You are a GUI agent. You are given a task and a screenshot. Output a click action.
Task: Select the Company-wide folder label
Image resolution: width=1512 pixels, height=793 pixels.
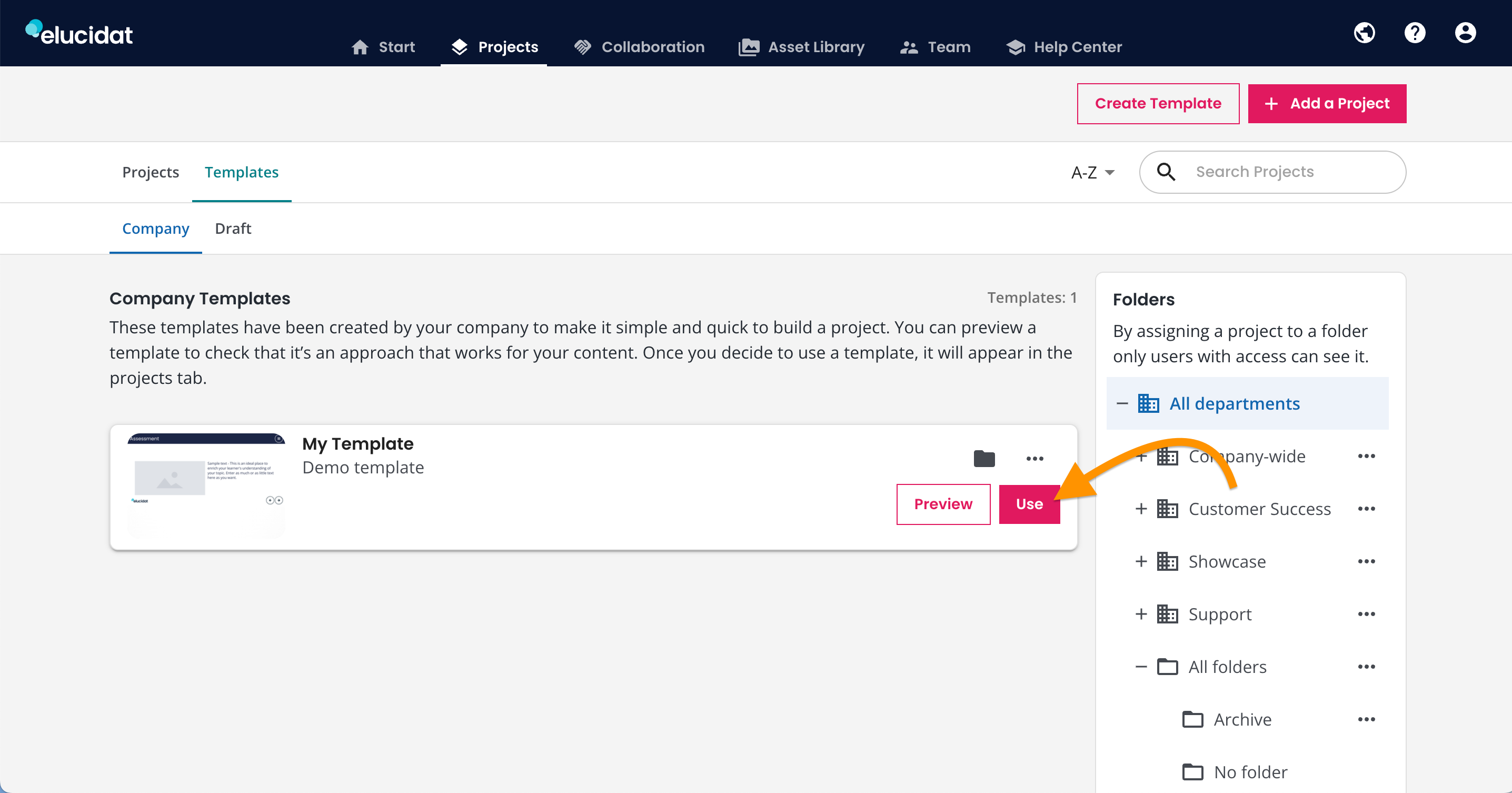(x=1247, y=456)
